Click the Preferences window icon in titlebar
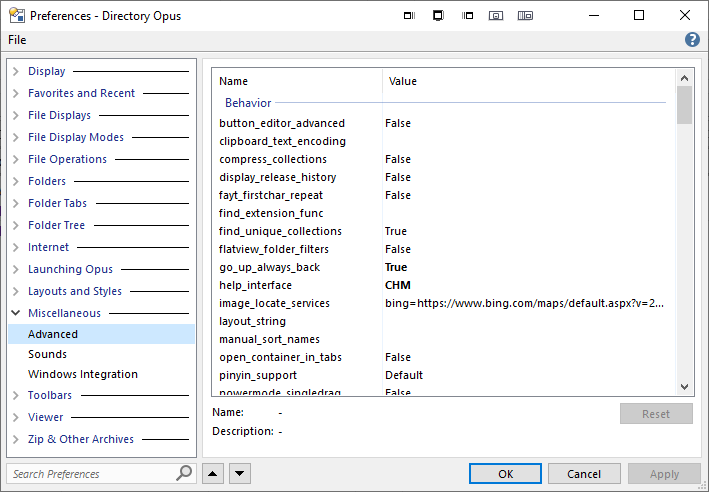This screenshot has height=492, width=709. point(17,15)
